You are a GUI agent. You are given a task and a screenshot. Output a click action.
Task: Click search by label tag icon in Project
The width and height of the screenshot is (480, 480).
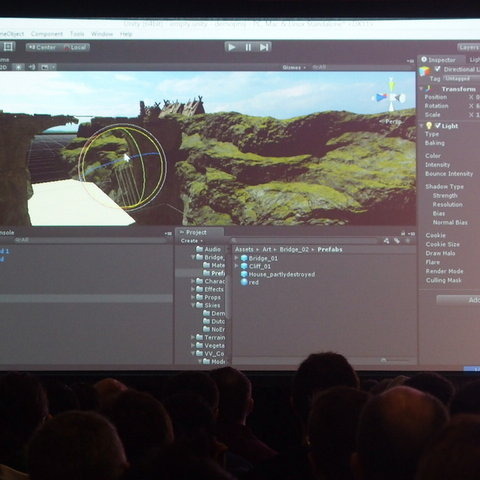tap(397, 241)
